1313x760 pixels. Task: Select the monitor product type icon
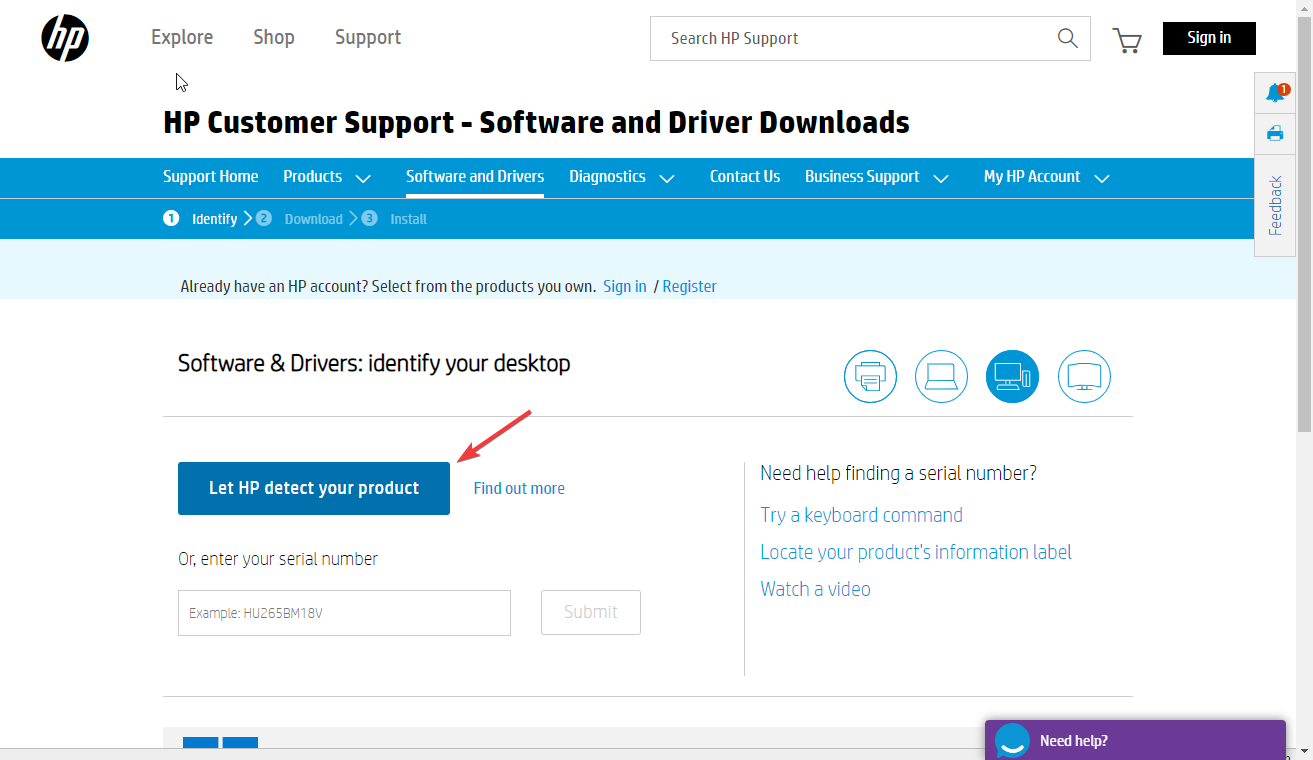[x=1084, y=377]
